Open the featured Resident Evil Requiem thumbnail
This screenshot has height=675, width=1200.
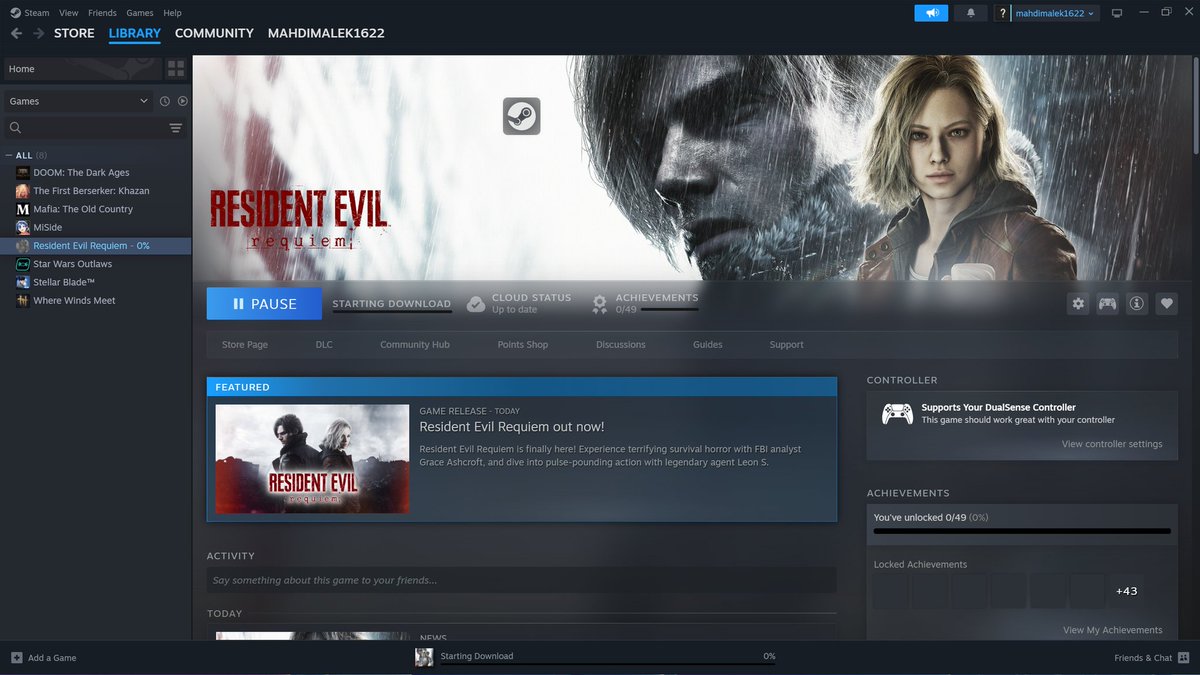tap(312, 459)
